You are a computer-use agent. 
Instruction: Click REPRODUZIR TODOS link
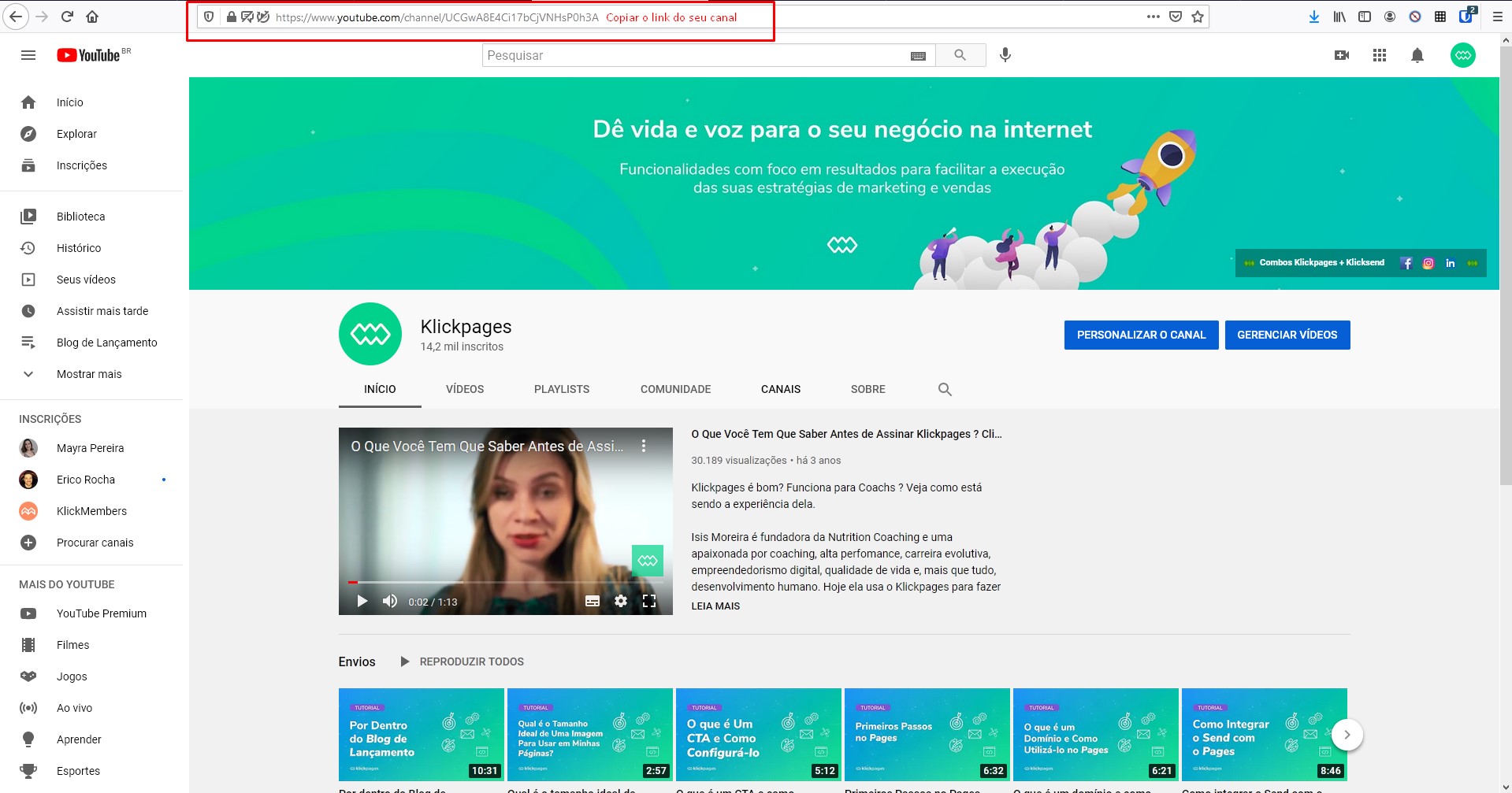tap(462, 661)
